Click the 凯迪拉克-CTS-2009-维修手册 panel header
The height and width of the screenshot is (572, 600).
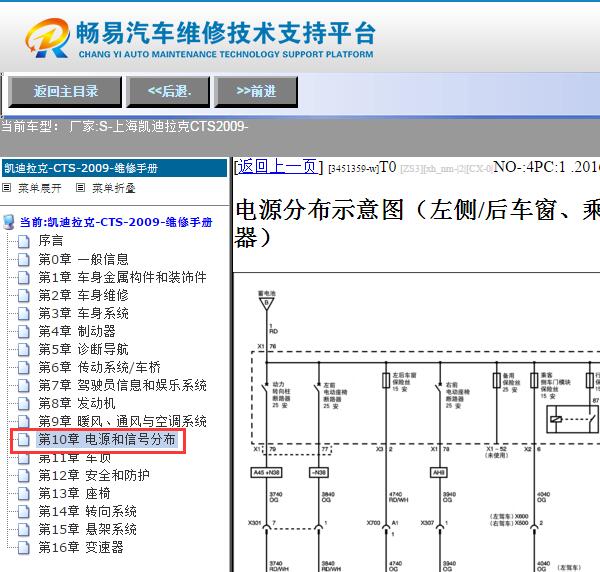tap(114, 168)
